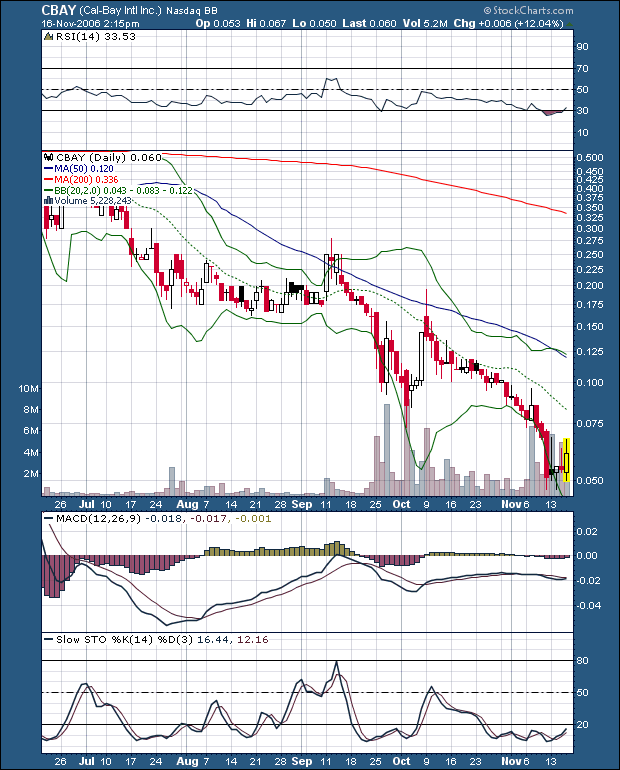620x770 pixels.
Task: Click the 'Aug' label on the price chart date axis
Action: (x=187, y=504)
